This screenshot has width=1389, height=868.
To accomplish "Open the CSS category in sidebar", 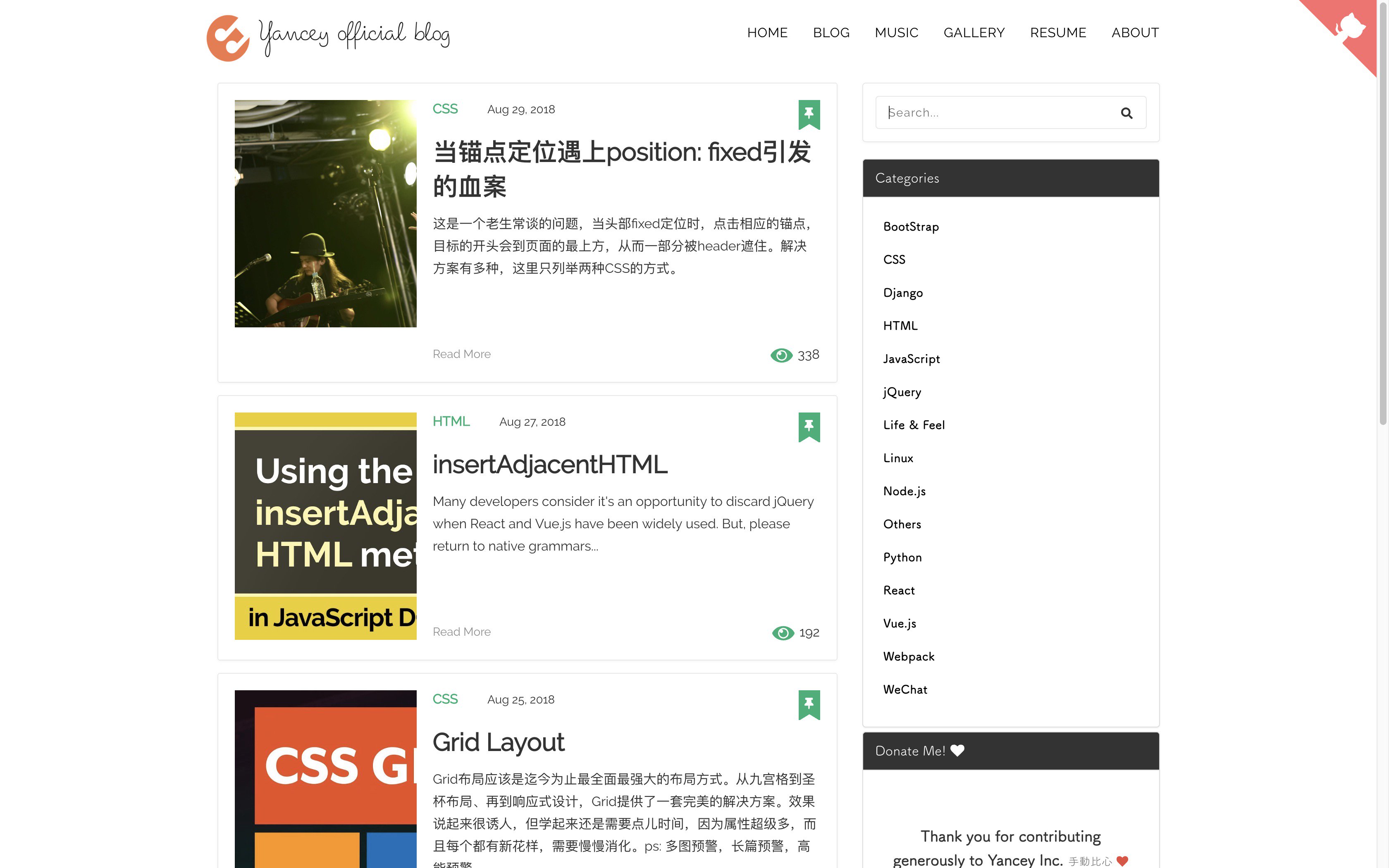I will [894, 260].
